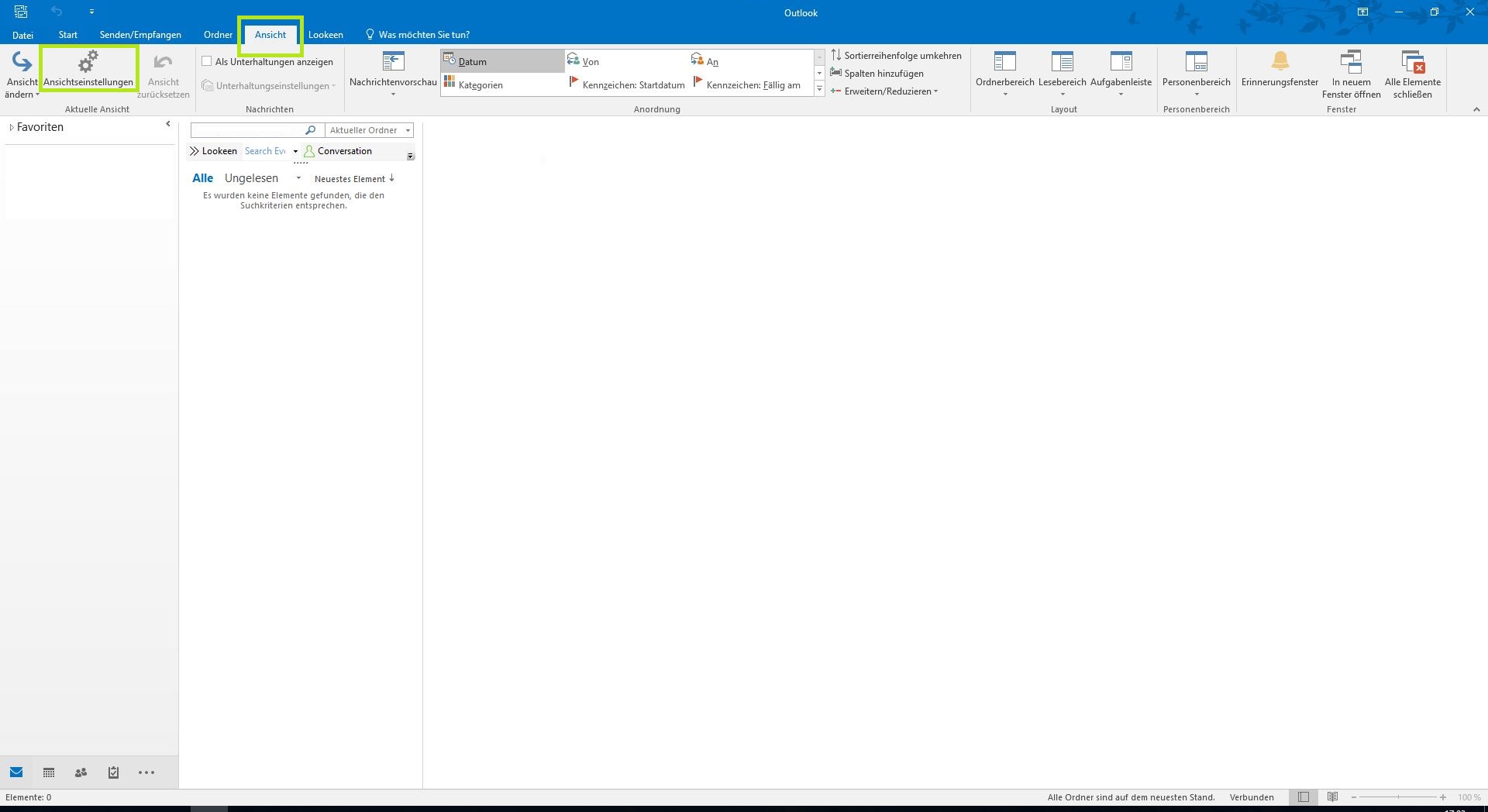Select reading view icon in status bar
The height and width of the screenshot is (812, 1488).
tap(1332, 797)
